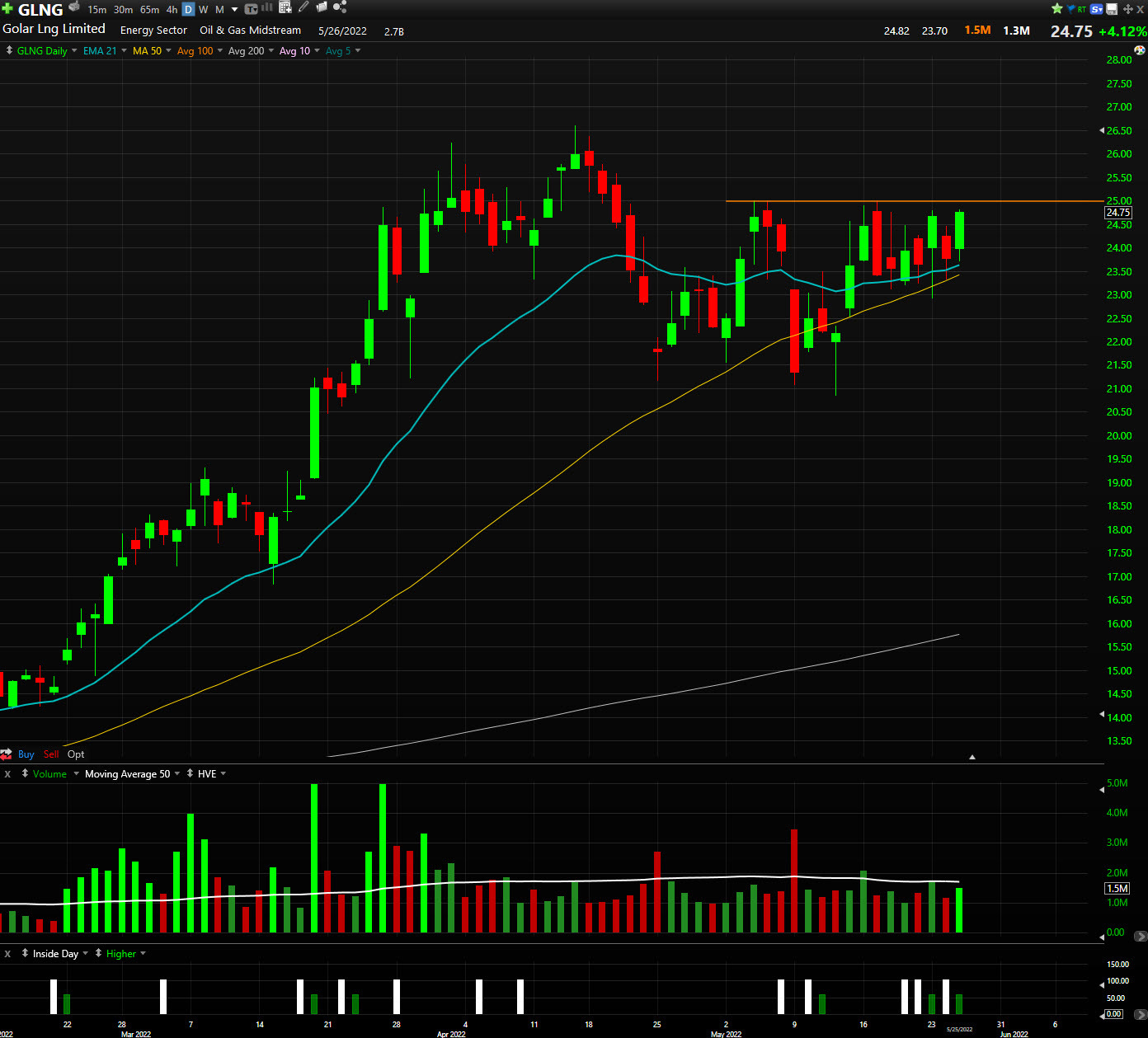Switch to 65m timeframe
Viewport: 1148px width, 1038px height.
pyautogui.click(x=149, y=10)
